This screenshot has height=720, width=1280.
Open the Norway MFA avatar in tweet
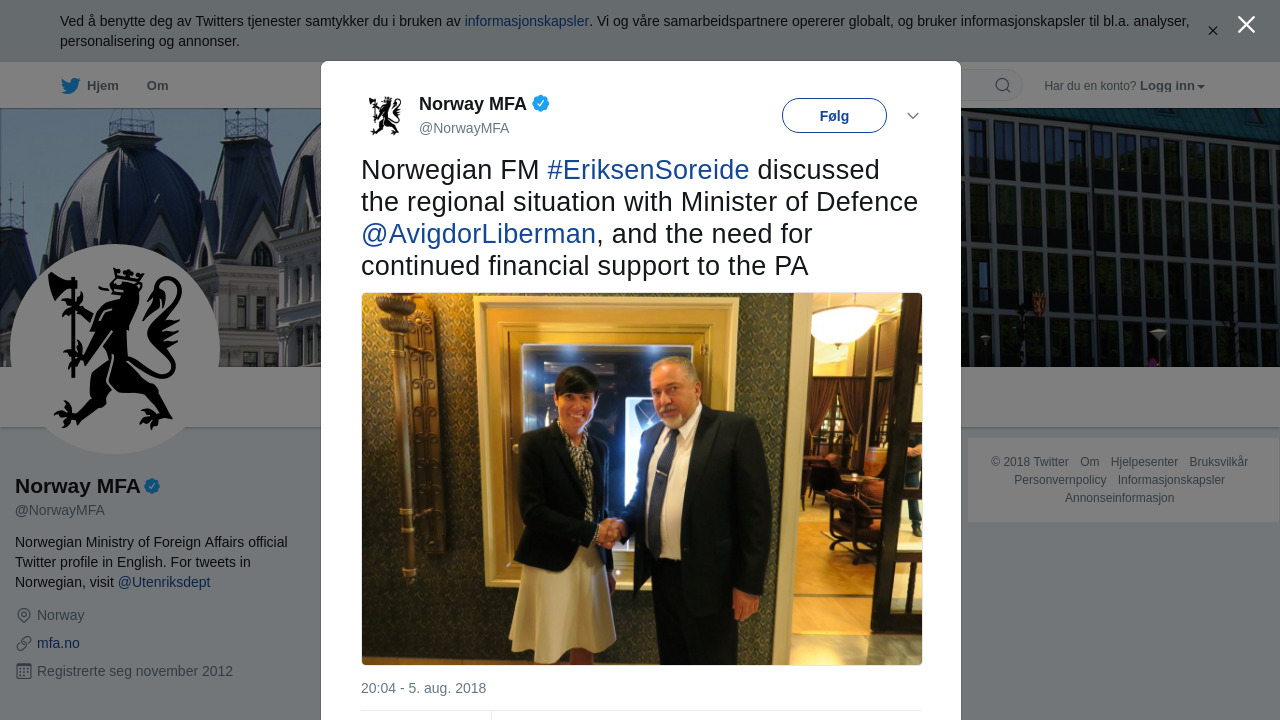[385, 116]
